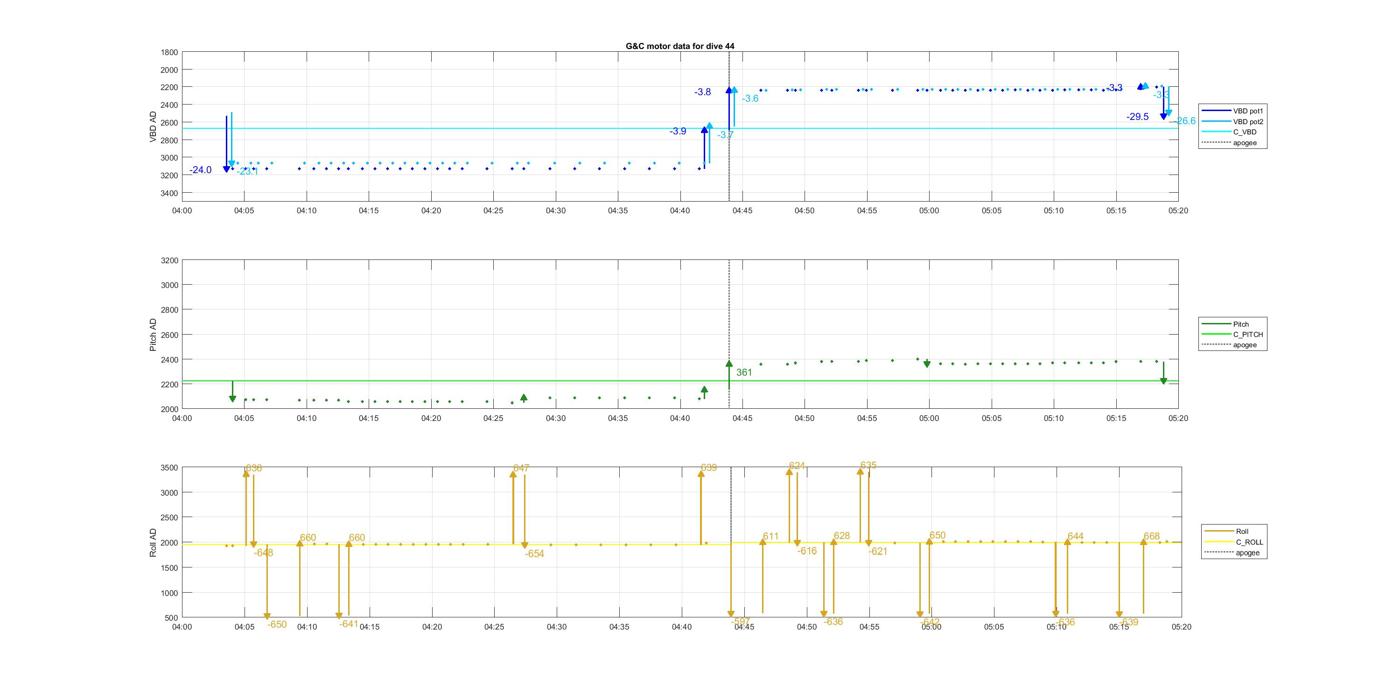The image size is (1400, 693).
Task: Click the '611' roll data label
Action: 771,537
